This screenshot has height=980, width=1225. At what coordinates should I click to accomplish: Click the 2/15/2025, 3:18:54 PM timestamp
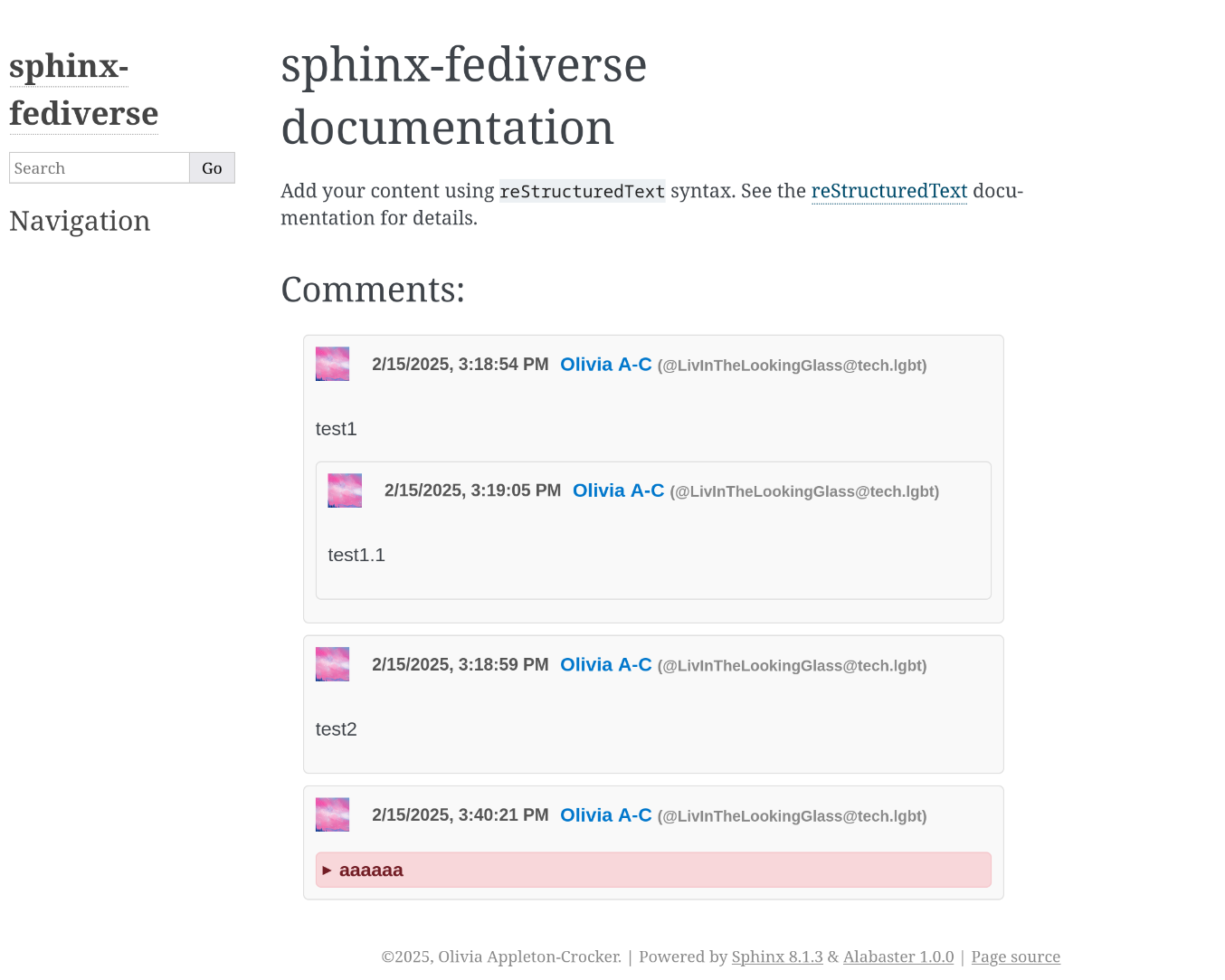460,364
